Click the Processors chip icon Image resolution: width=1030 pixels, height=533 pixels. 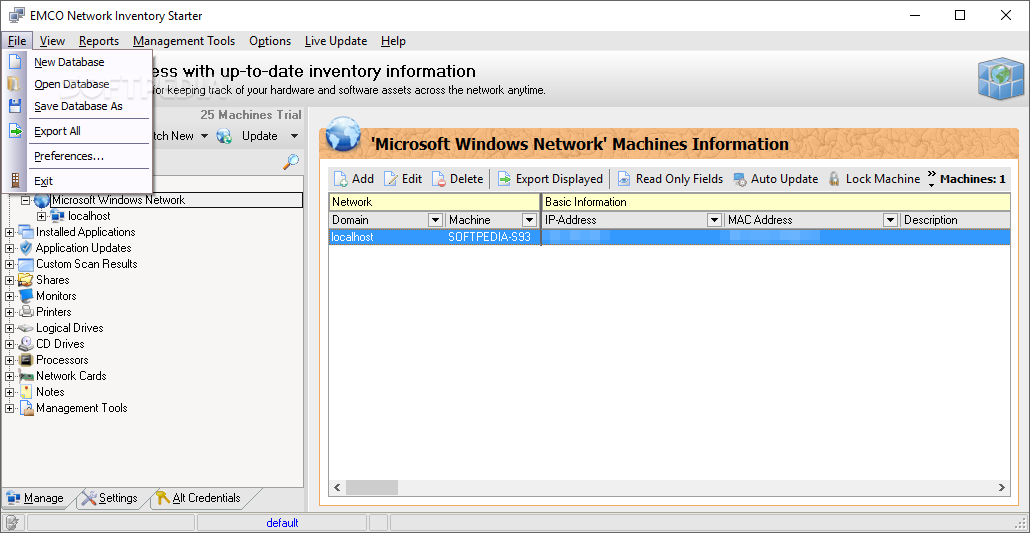click(x=26, y=360)
